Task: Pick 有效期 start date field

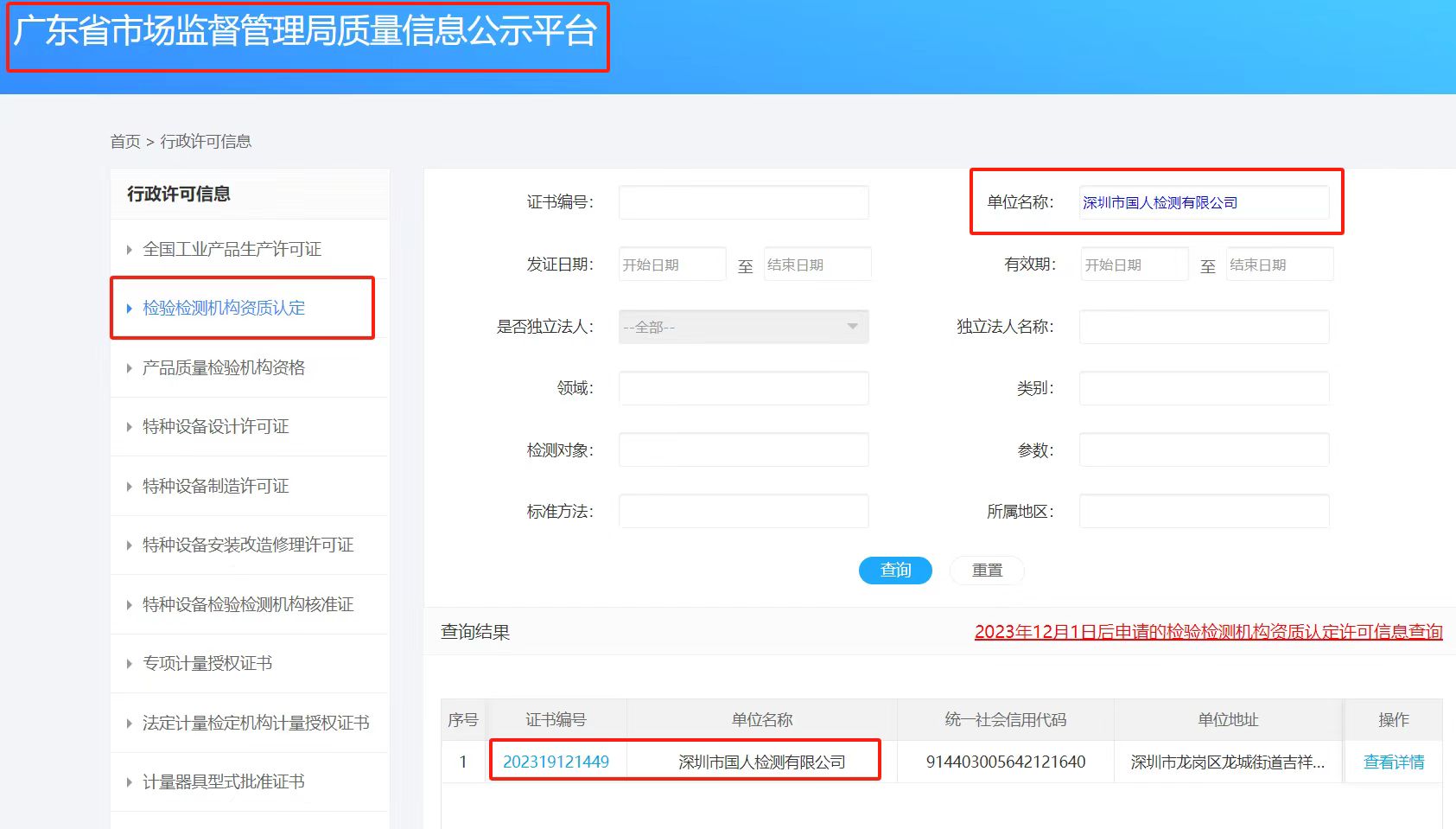Action: pyautogui.click(x=1135, y=265)
